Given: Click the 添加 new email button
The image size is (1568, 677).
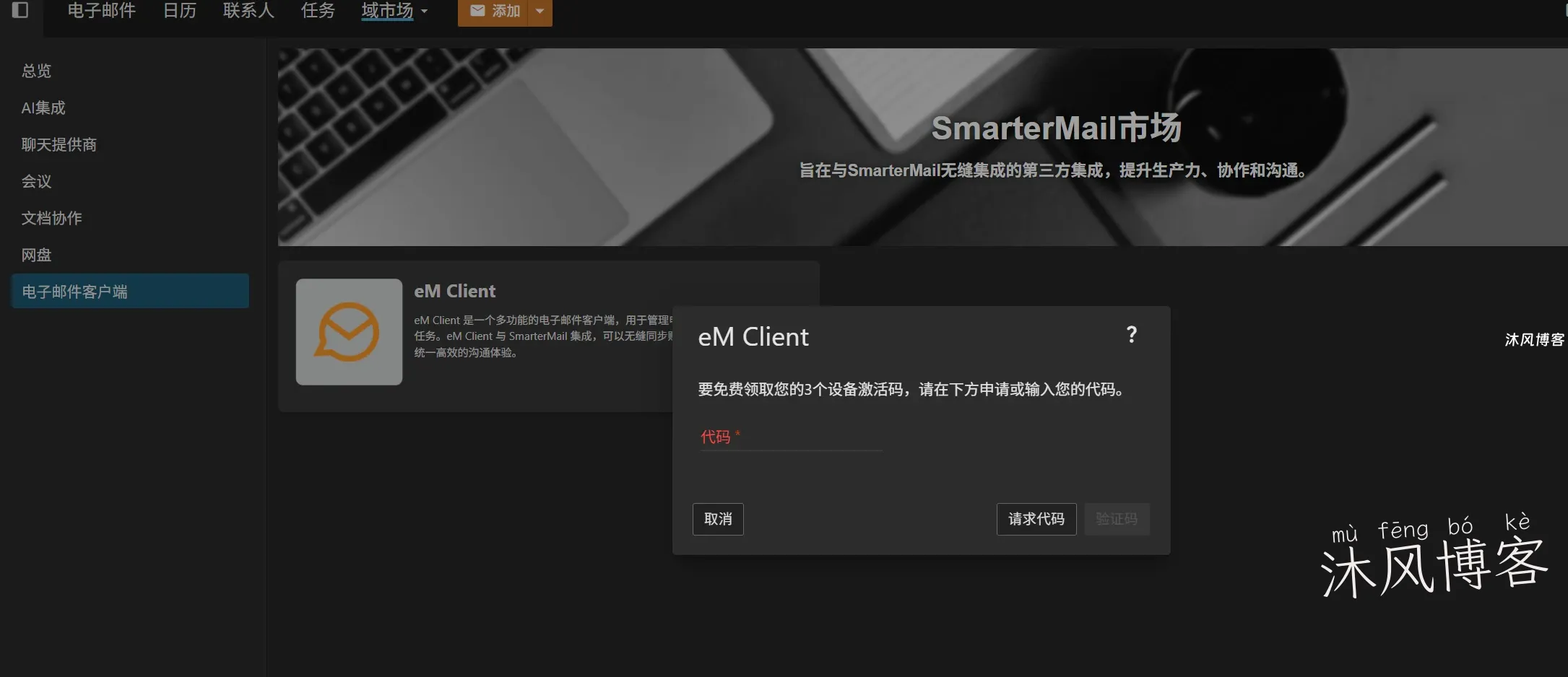Looking at the screenshot, I should [494, 12].
